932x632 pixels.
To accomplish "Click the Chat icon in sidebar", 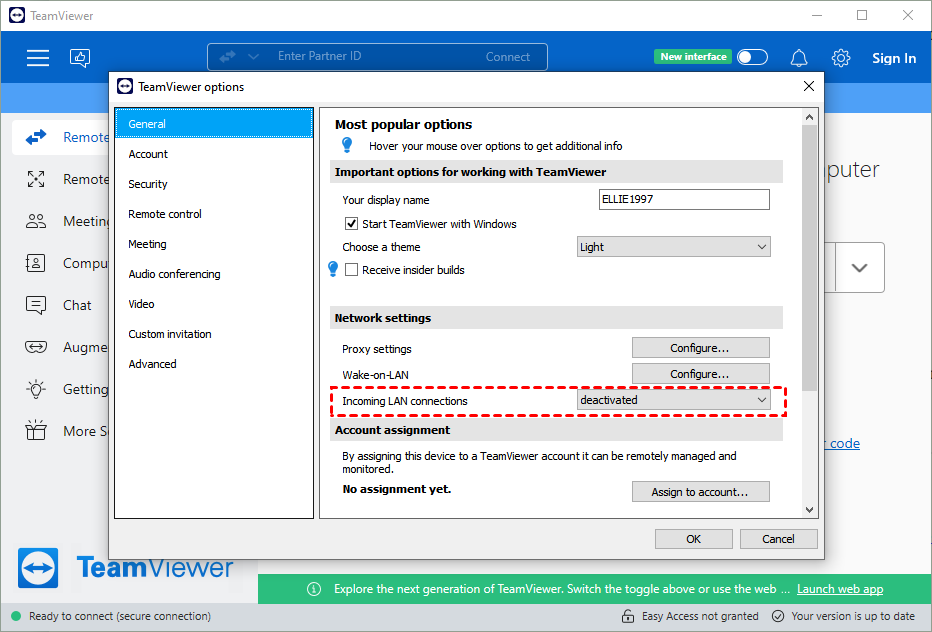I will coord(37,305).
